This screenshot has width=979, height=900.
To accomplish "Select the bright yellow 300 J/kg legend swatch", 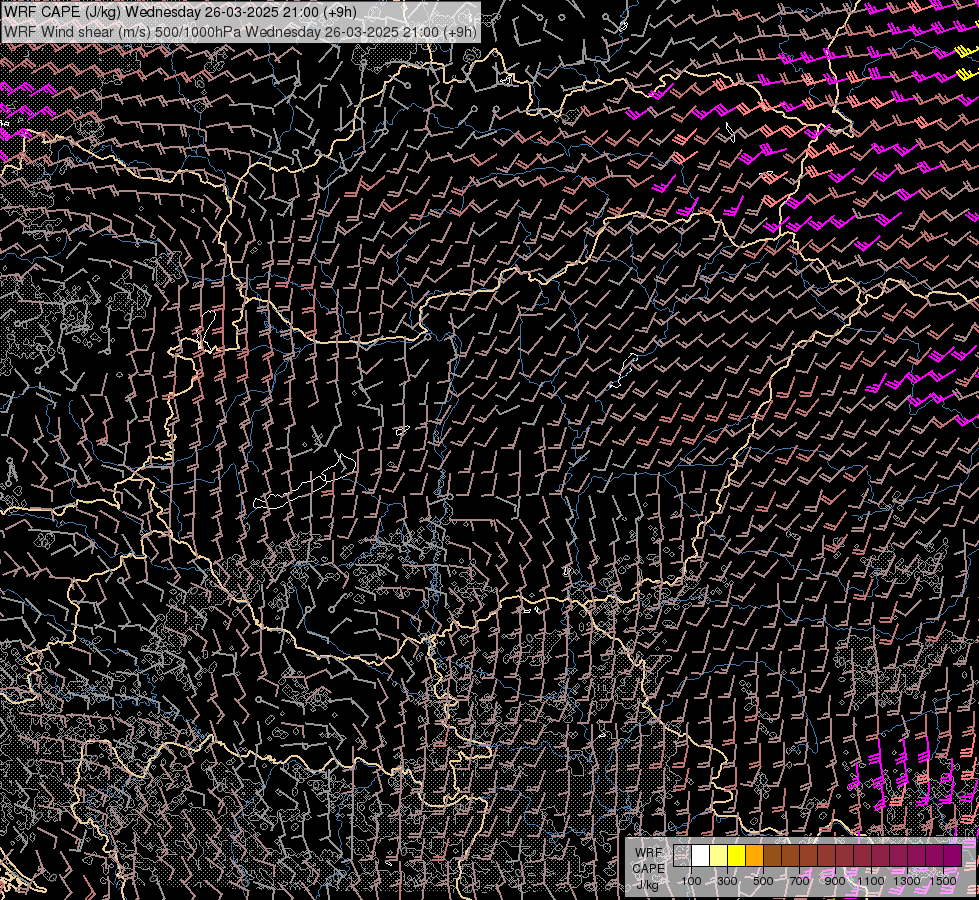I will coord(737,856).
